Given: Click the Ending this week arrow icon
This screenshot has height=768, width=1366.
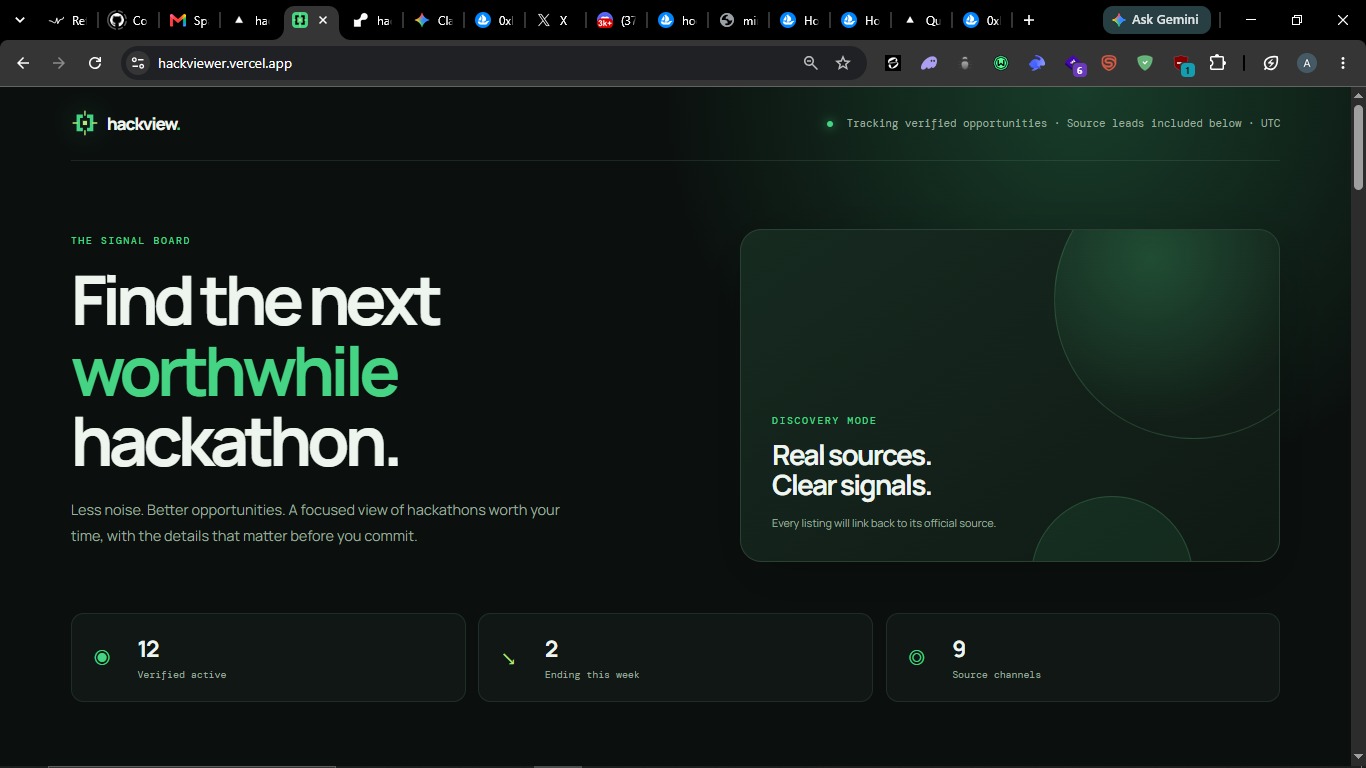Looking at the screenshot, I should pyautogui.click(x=509, y=659).
